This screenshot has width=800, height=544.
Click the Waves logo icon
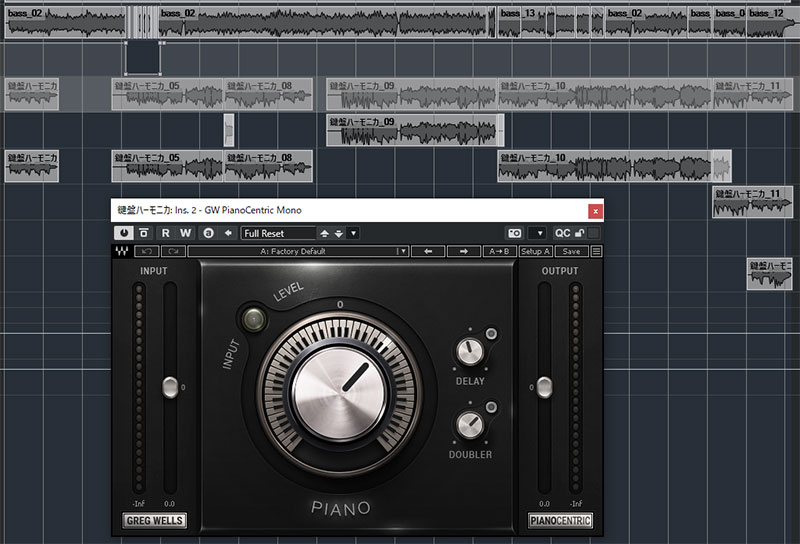pyautogui.click(x=121, y=251)
